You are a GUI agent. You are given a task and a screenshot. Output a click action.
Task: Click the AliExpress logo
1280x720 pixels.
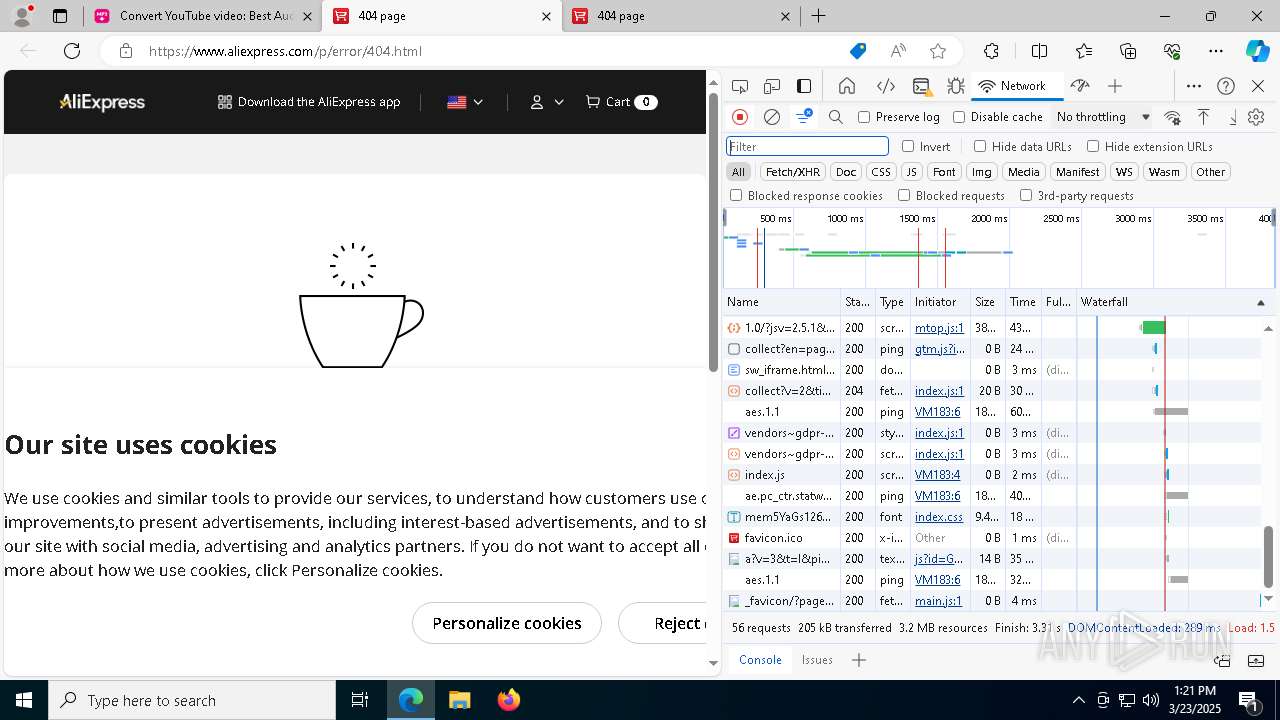(x=102, y=102)
